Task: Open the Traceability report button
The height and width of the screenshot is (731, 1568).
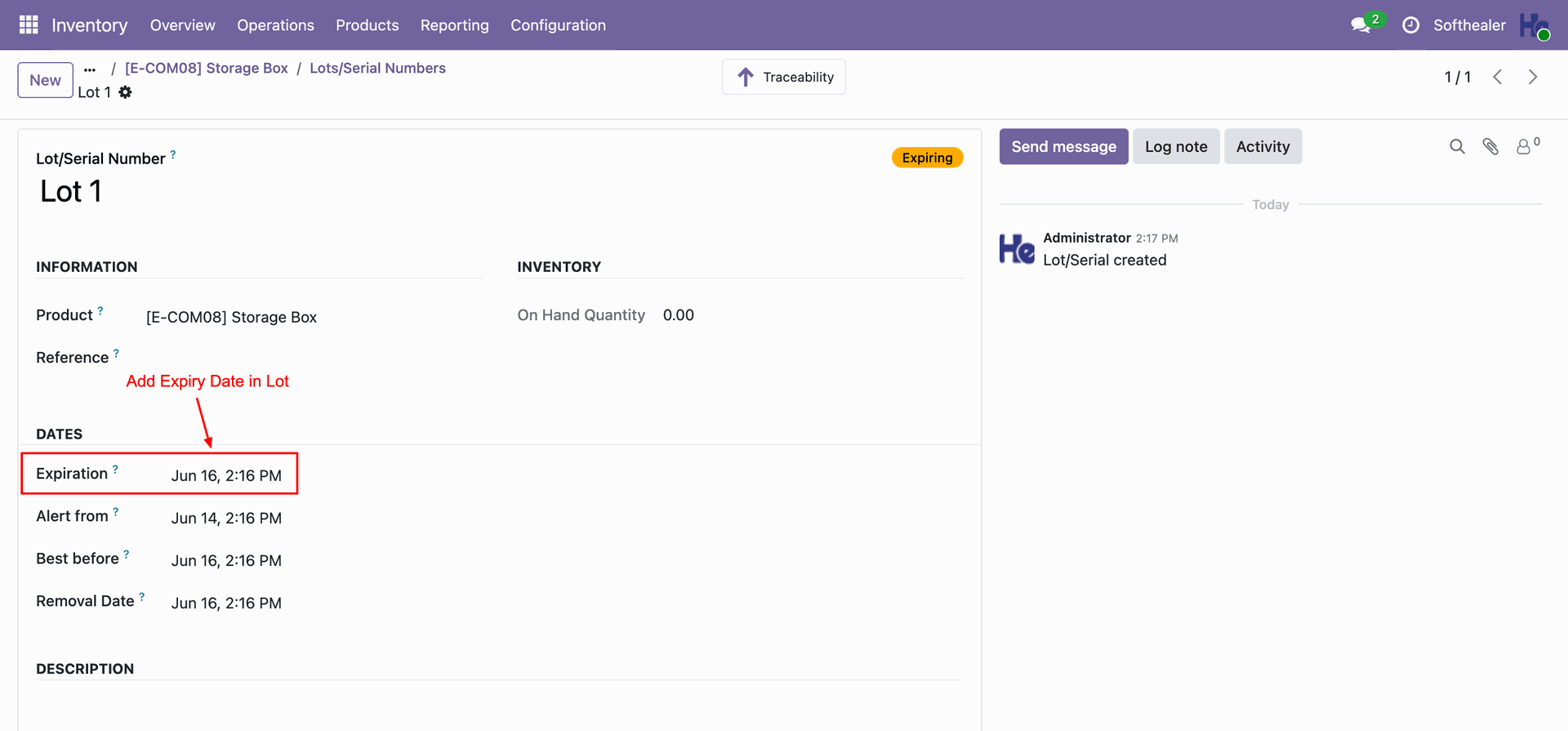Action: 784,77
